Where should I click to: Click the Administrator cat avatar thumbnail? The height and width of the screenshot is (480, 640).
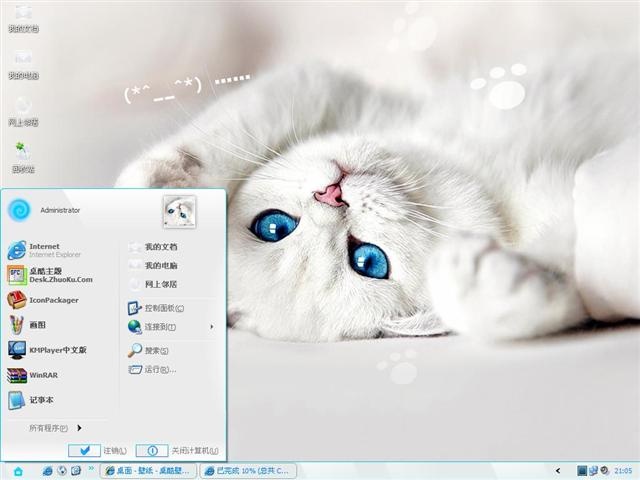(180, 211)
